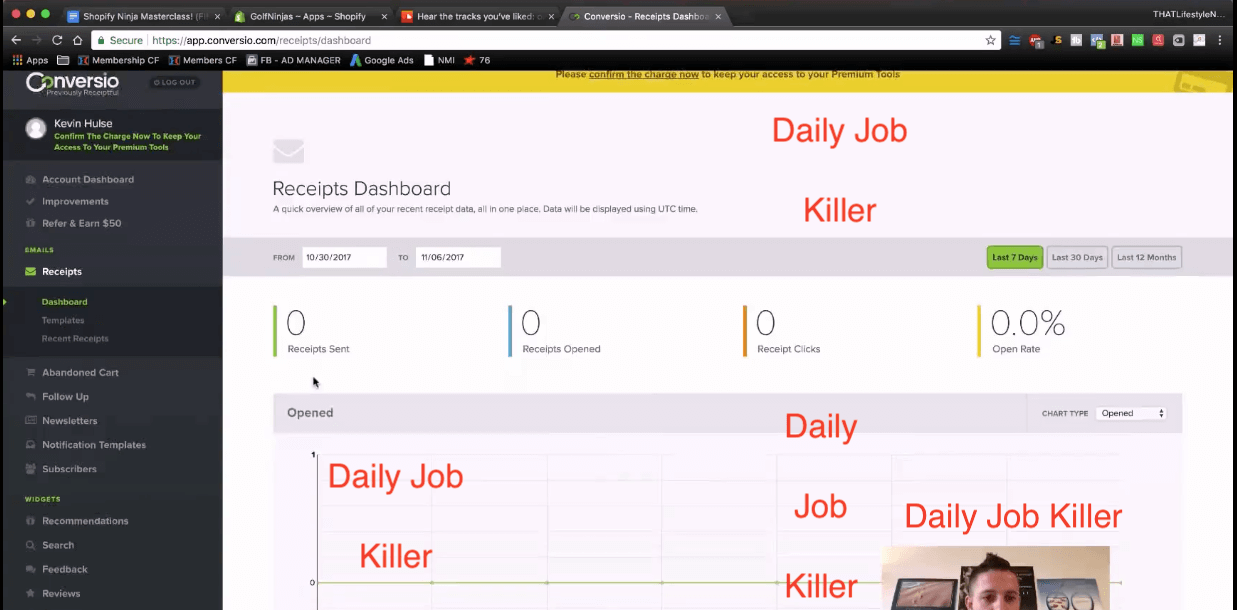
Task: Select Last 12 Months range
Action: [x=1146, y=257]
